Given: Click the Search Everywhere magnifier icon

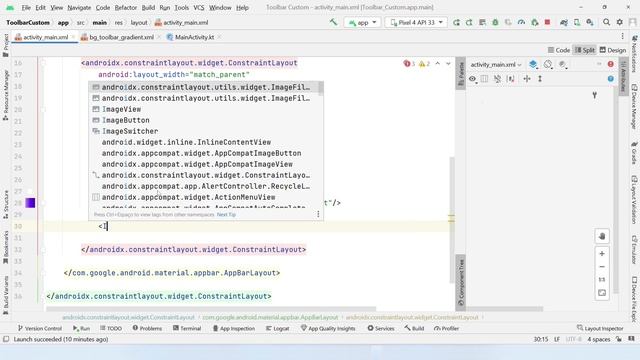Looking at the screenshot, I should pyautogui.click(x=607, y=22).
